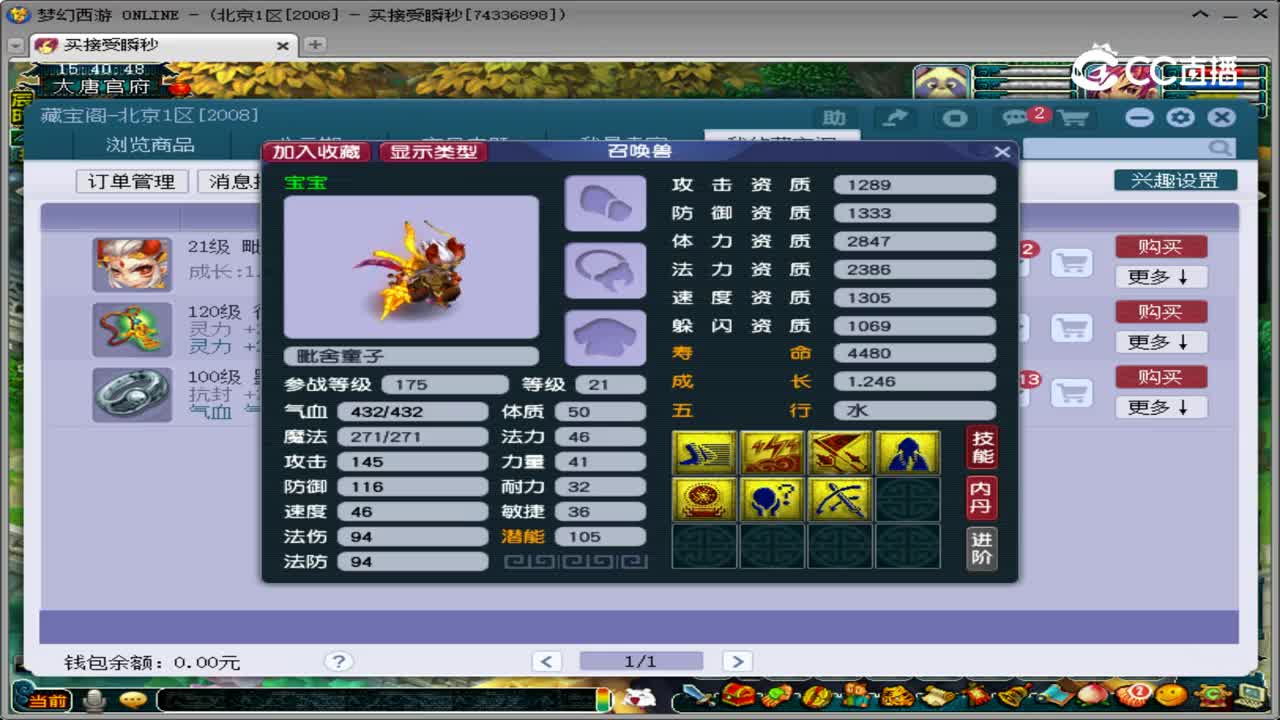The height and width of the screenshot is (720, 1280).
Task: Click the 当前 channel button in chat bar
Action: [47, 700]
